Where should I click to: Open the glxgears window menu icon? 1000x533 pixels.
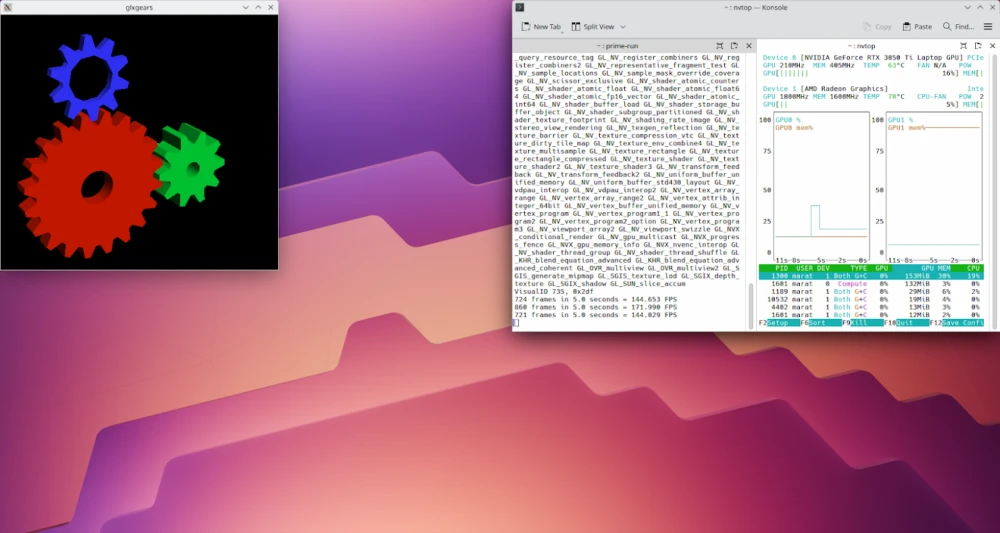point(8,7)
